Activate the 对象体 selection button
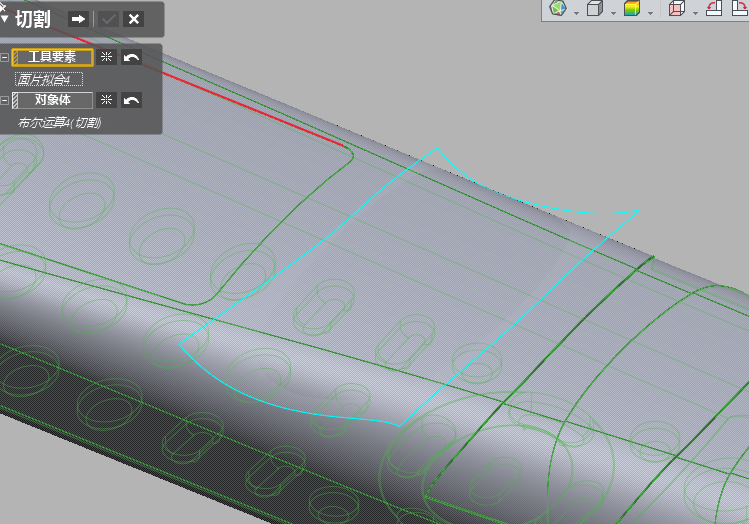Screen dimensions: 749x524 pos(52,100)
